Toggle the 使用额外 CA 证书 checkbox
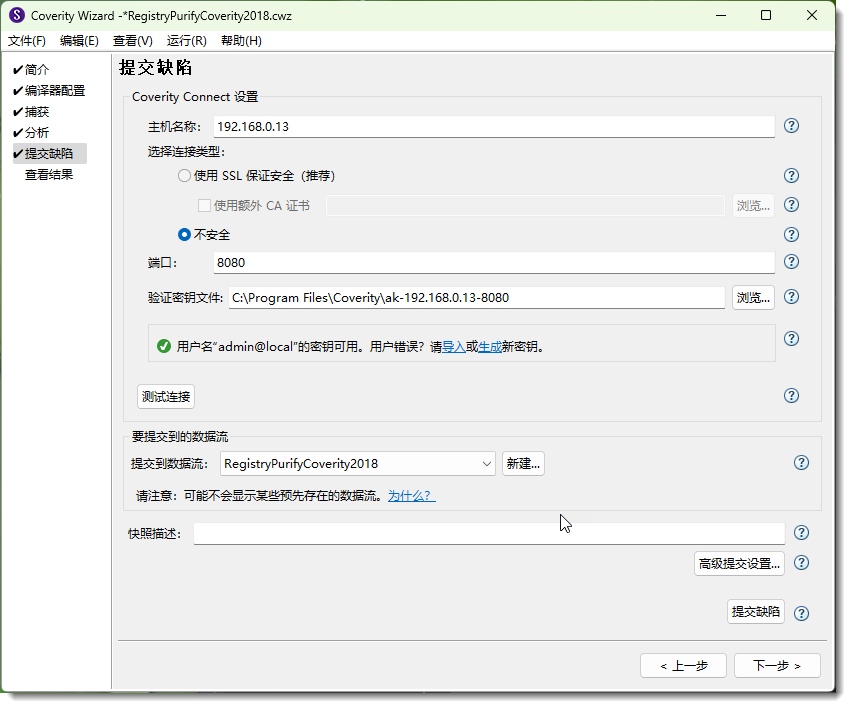The height and width of the screenshot is (708, 851). tap(205, 206)
